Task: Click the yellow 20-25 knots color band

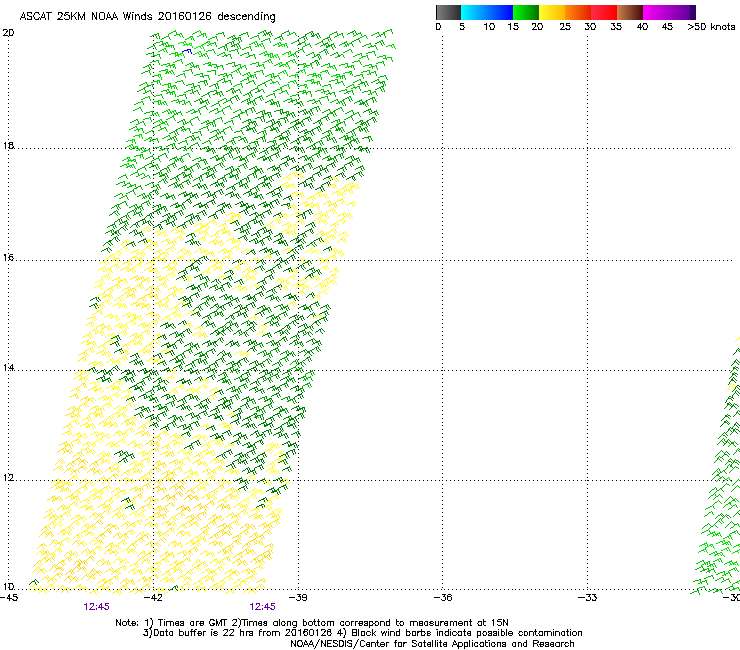Action: click(x=552, y=12)
